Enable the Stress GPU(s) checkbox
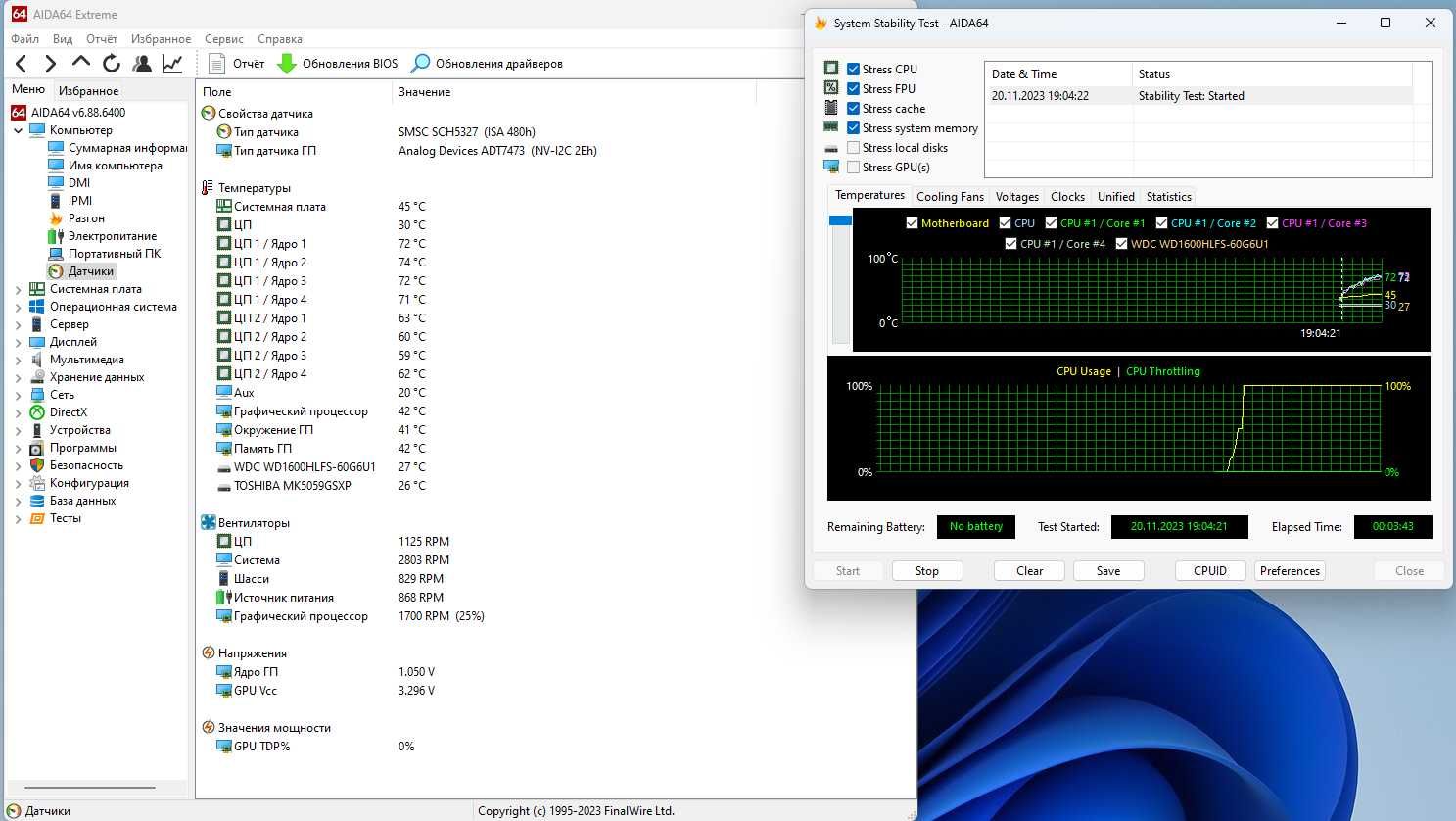1456x821 pixels. (x=853, y=168)
